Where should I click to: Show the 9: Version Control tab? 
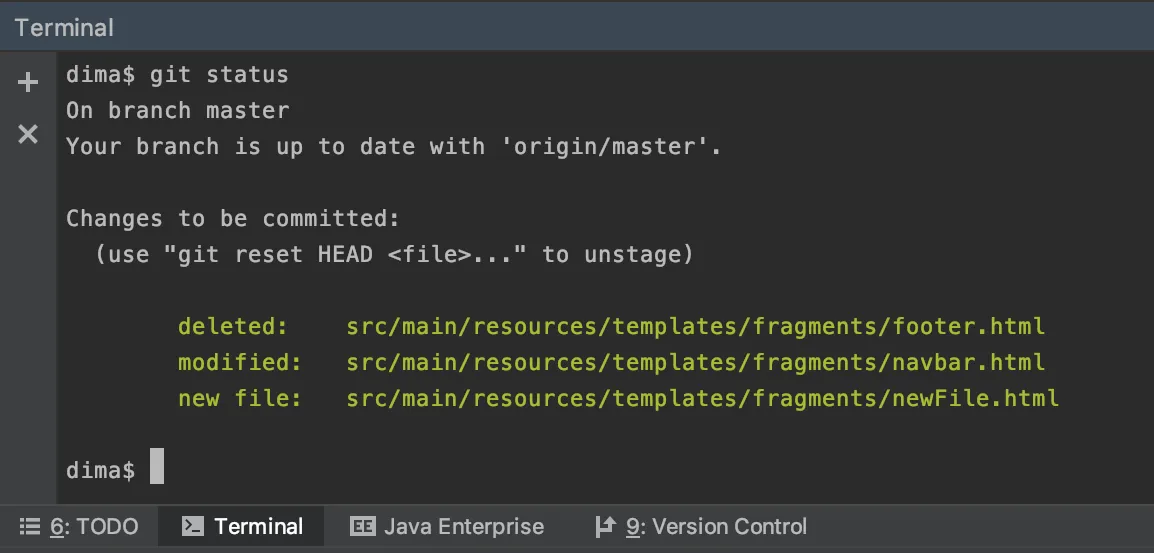pyautogui.click(x=716, y=526)
